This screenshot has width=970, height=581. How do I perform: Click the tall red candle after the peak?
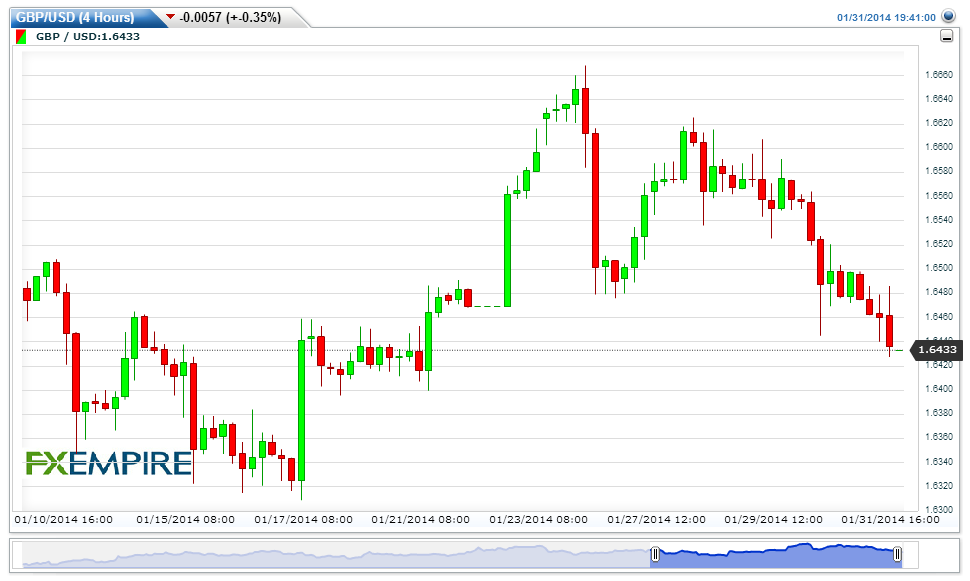595,200
